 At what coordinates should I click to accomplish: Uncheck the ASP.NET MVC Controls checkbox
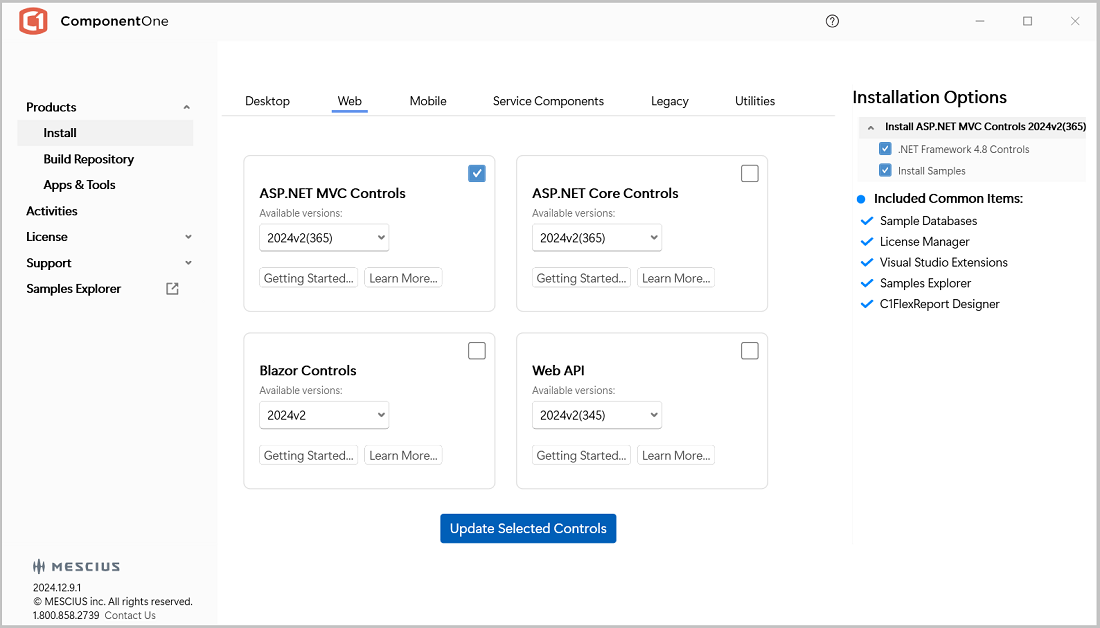[x=477, y=173]
